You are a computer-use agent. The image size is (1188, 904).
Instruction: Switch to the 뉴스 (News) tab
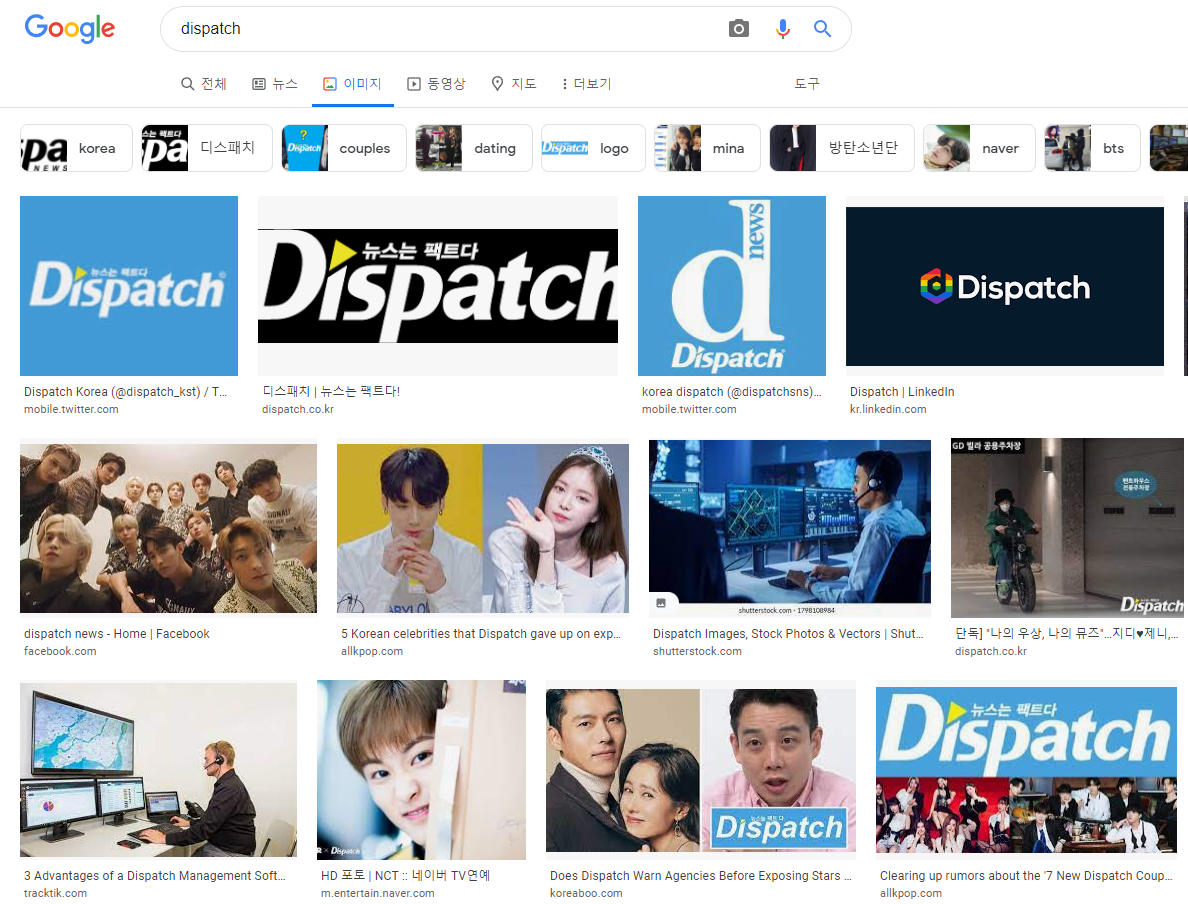pyautogui.click(x=275, y=83)
